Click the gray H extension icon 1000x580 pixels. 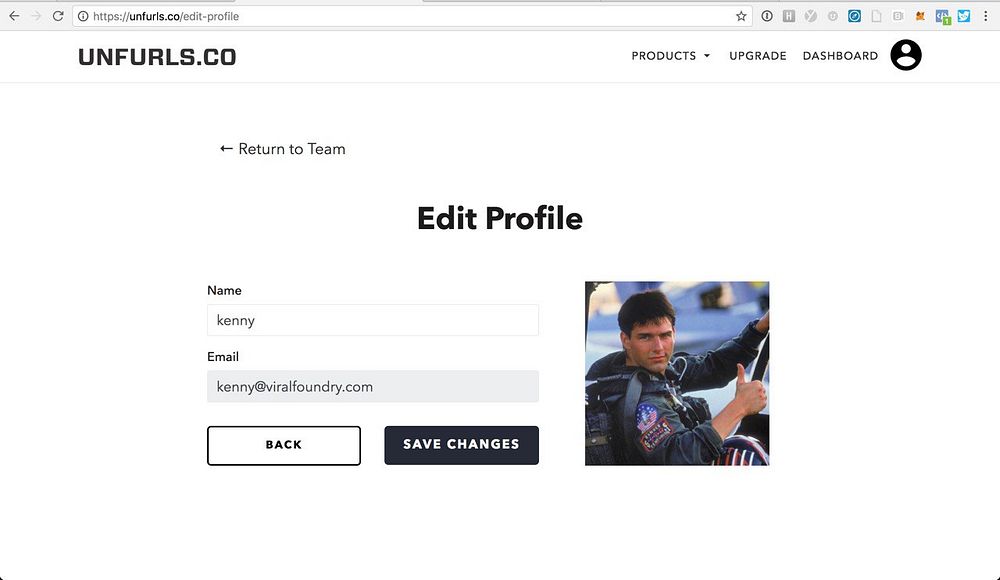tap(789, 16)
